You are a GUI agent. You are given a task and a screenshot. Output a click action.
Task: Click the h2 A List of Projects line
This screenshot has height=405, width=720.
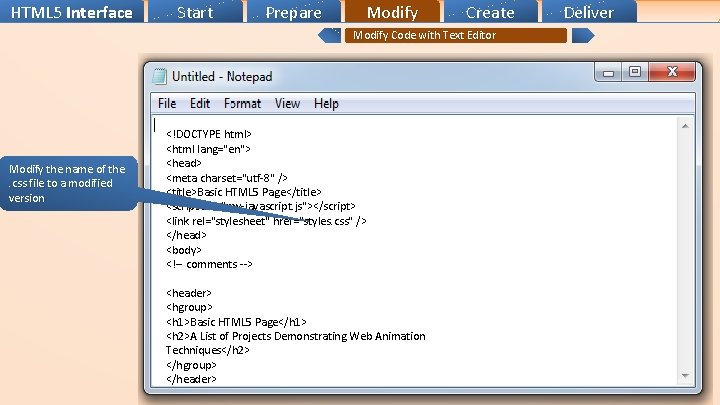tap(296, 336)
